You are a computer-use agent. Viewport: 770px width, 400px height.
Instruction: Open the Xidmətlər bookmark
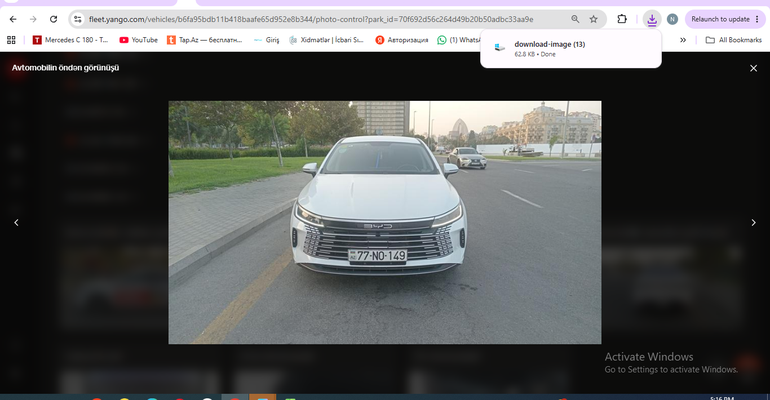tap(327, 40)
